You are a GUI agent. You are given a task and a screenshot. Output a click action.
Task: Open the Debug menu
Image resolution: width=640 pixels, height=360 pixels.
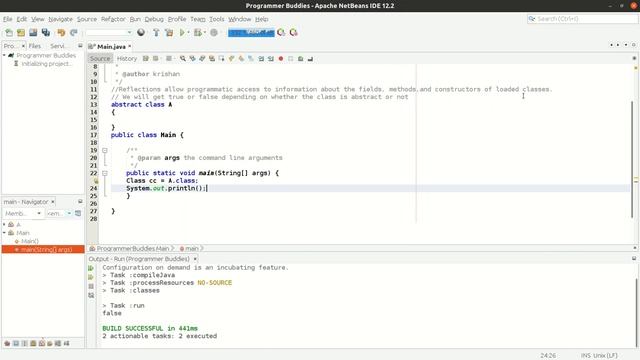tap(154, 19)
